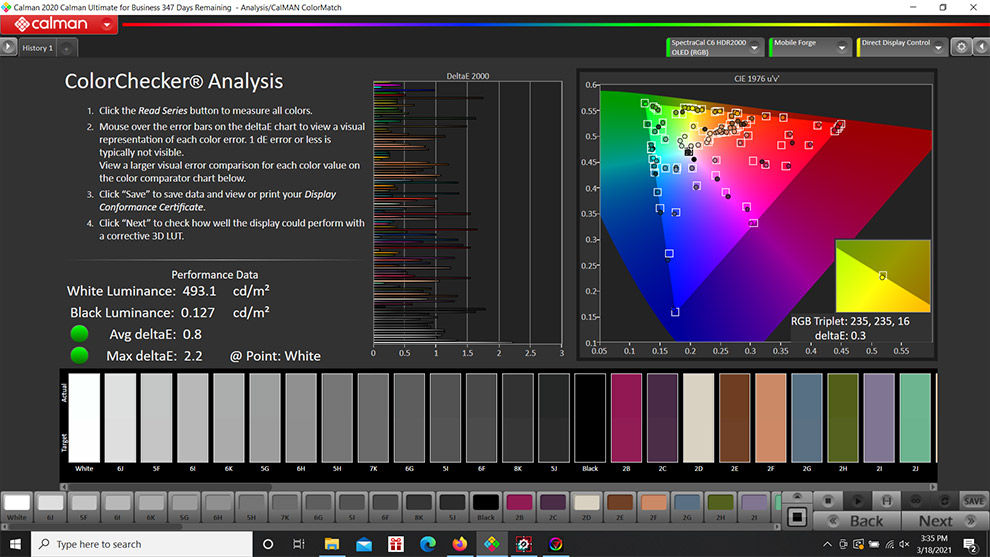Click the Max deltaE green indicator
The image size is (990, 557).
80,355
